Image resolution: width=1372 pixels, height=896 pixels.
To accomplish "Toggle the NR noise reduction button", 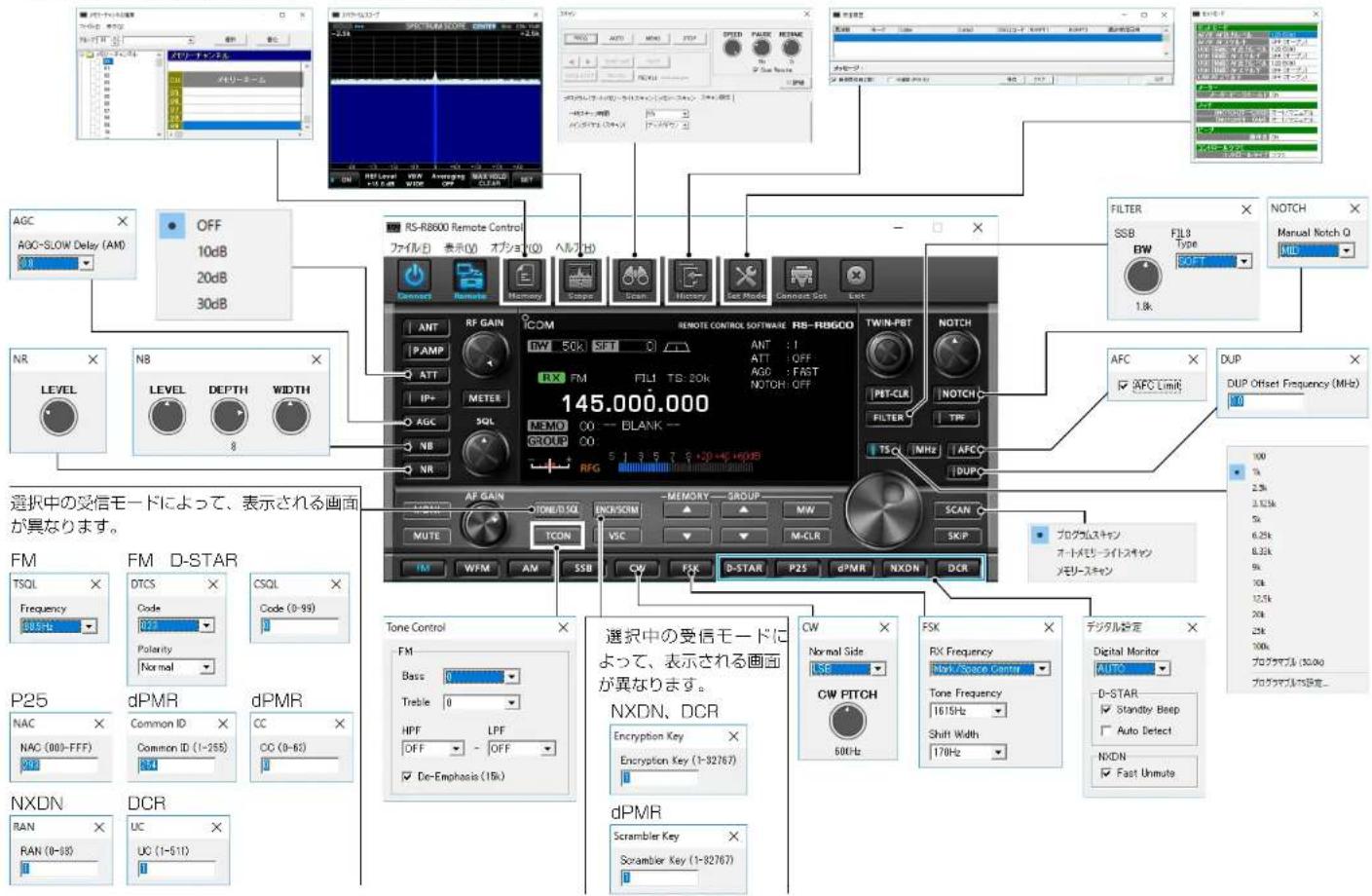I will point(426,469).
